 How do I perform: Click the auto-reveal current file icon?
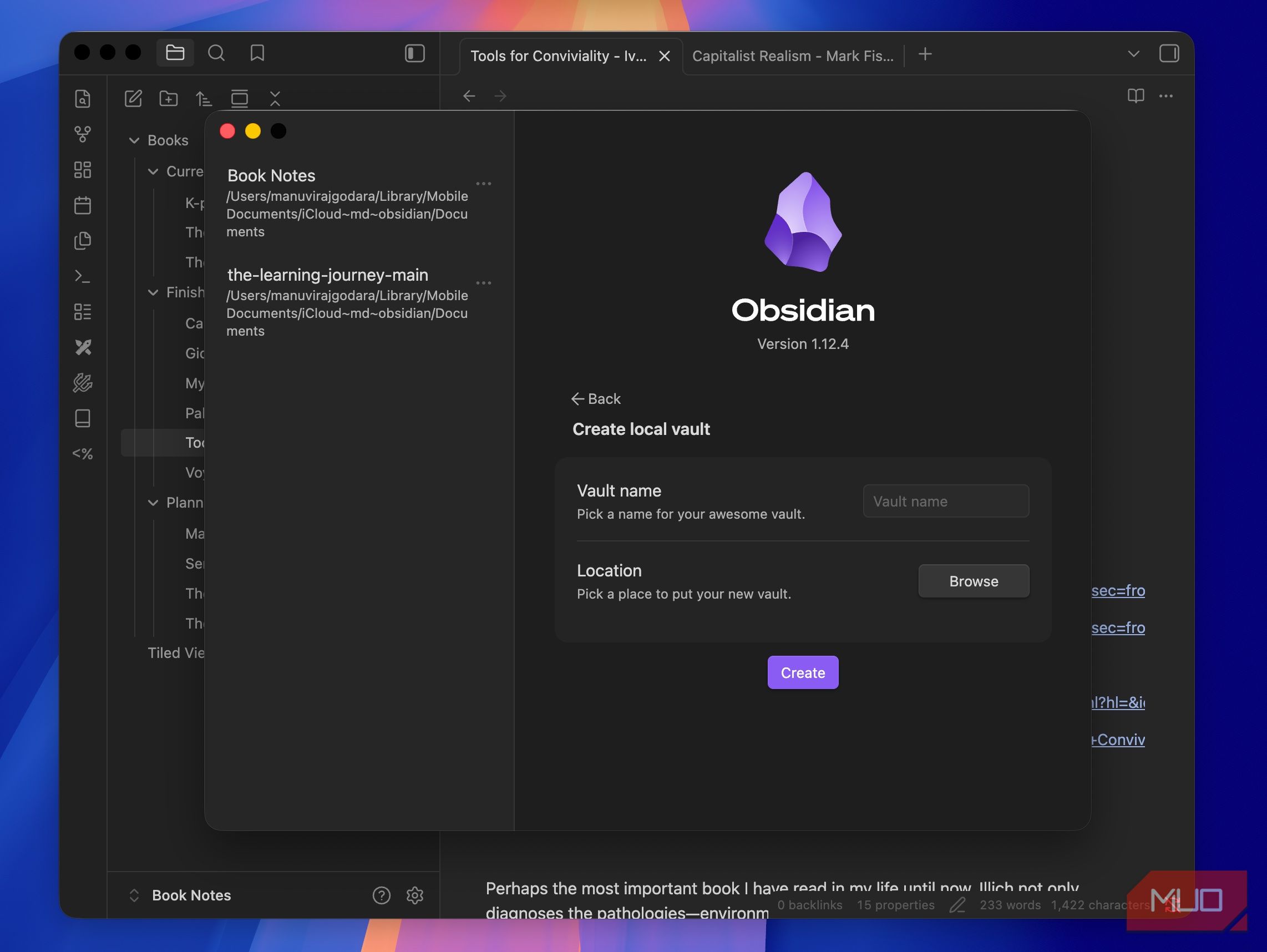240,99
